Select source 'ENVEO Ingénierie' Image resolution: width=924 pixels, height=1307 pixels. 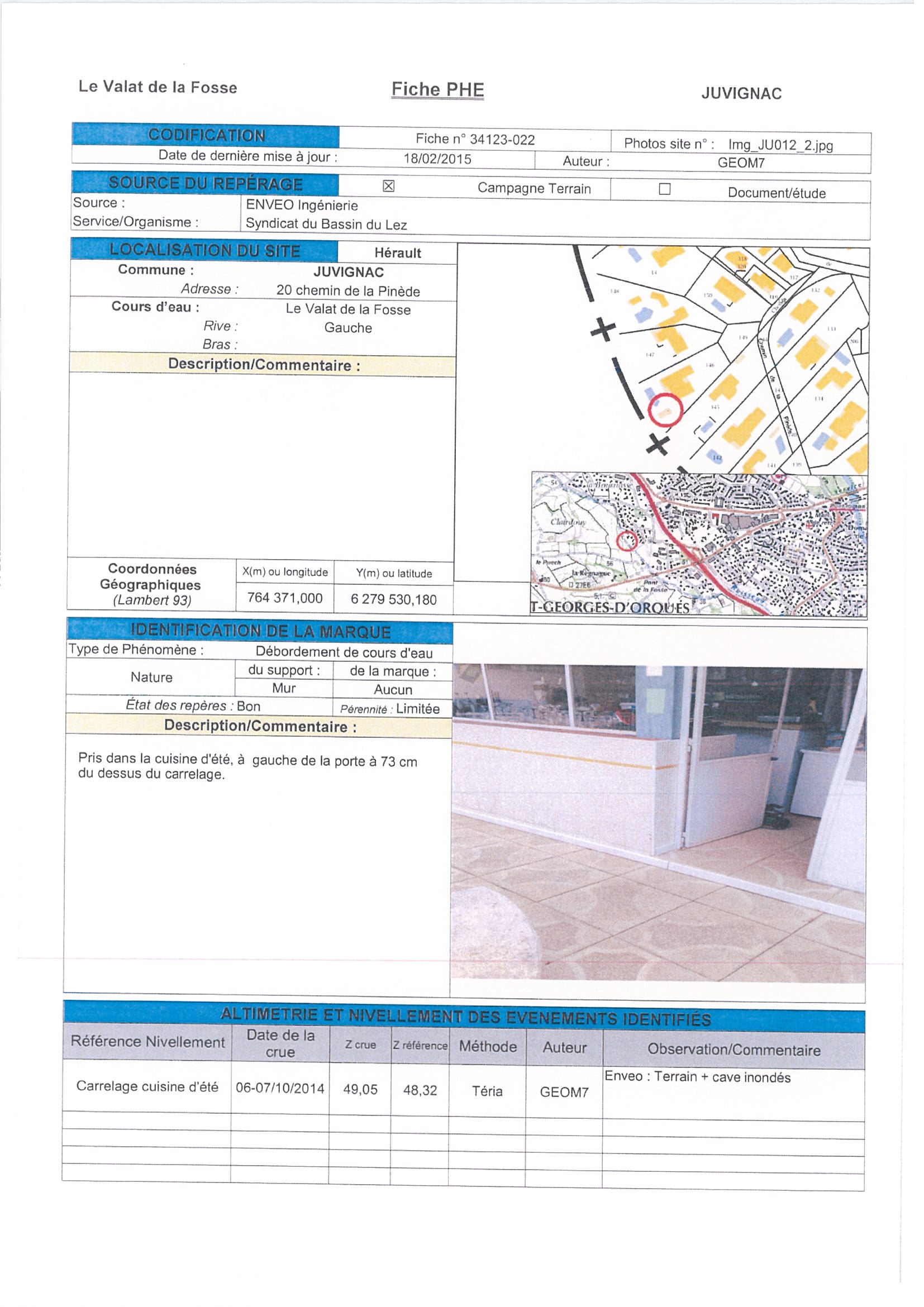coord(302,206)
